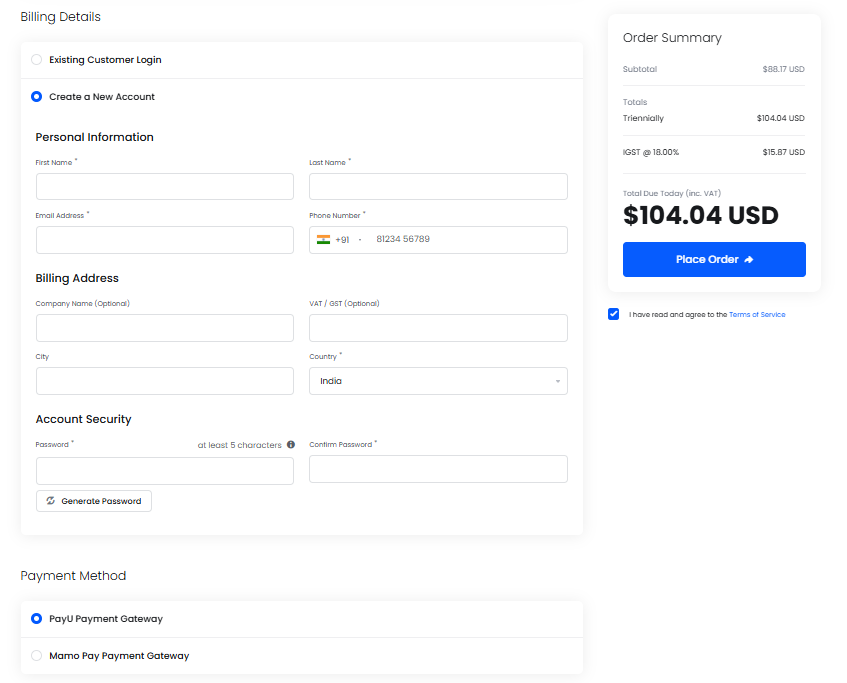The height and width of the screenshot is (683, 847).
Task: Click the India flag icon in phone field
Action: point(323,239)
